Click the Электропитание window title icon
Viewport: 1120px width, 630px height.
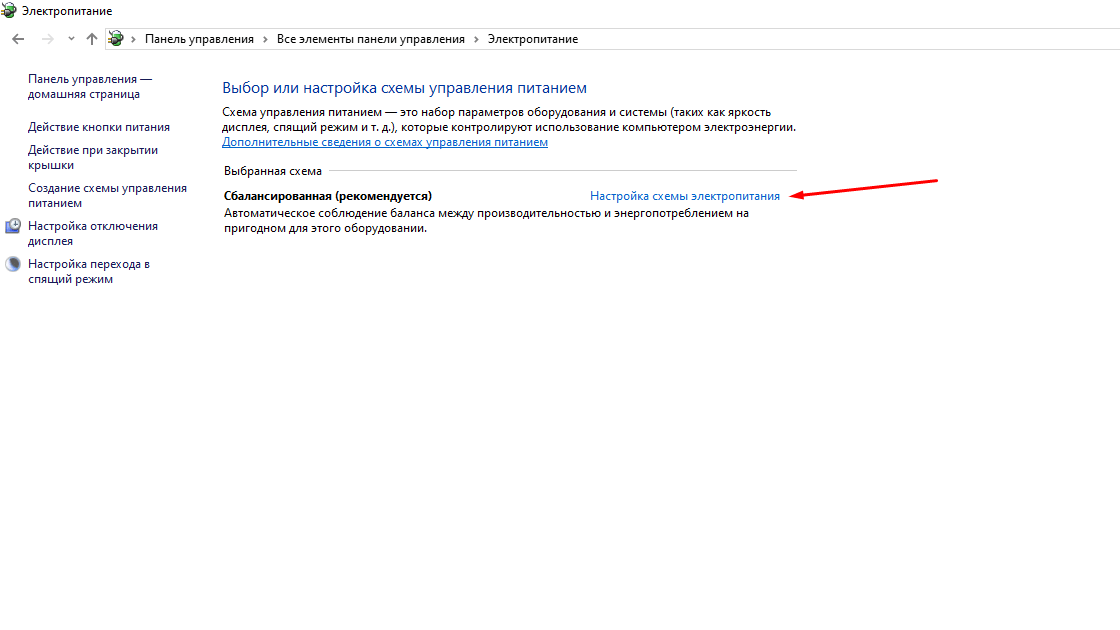click(9, 11)
